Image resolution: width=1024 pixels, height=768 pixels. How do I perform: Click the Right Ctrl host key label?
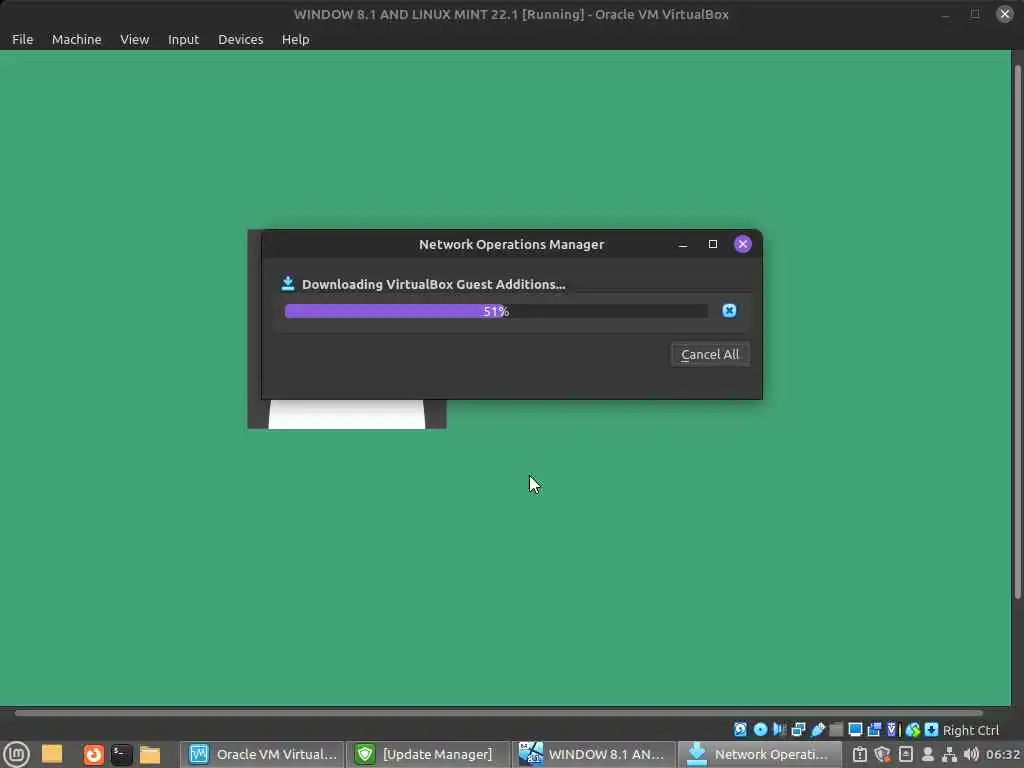(x=970, y=730)
